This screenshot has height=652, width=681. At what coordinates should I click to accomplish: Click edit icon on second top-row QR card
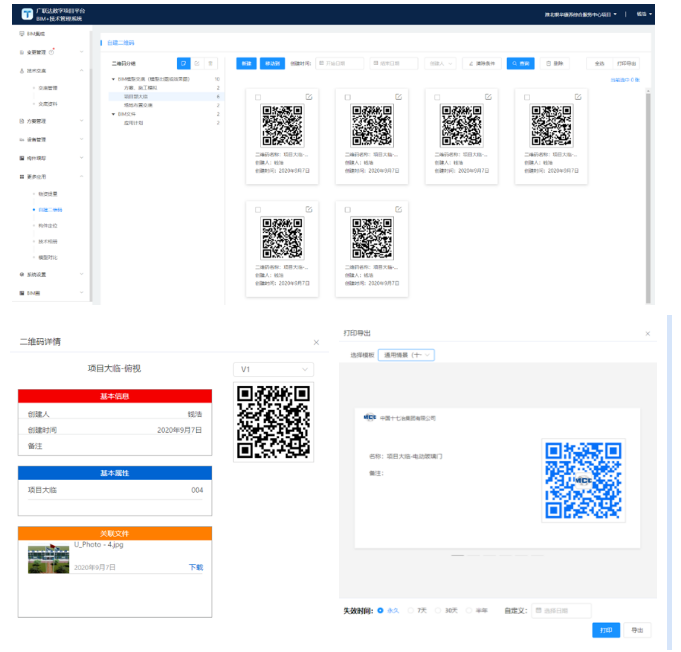click(x=399, y=97)
